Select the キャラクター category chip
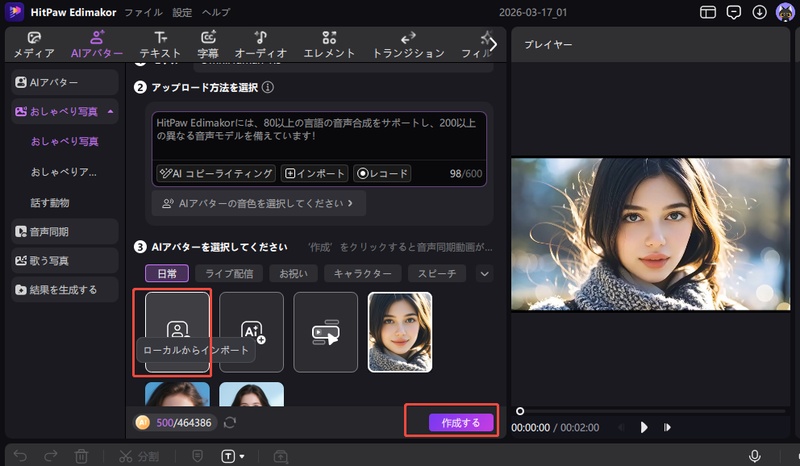The height and width of the screenshot is (466, 800). (363, 274)
